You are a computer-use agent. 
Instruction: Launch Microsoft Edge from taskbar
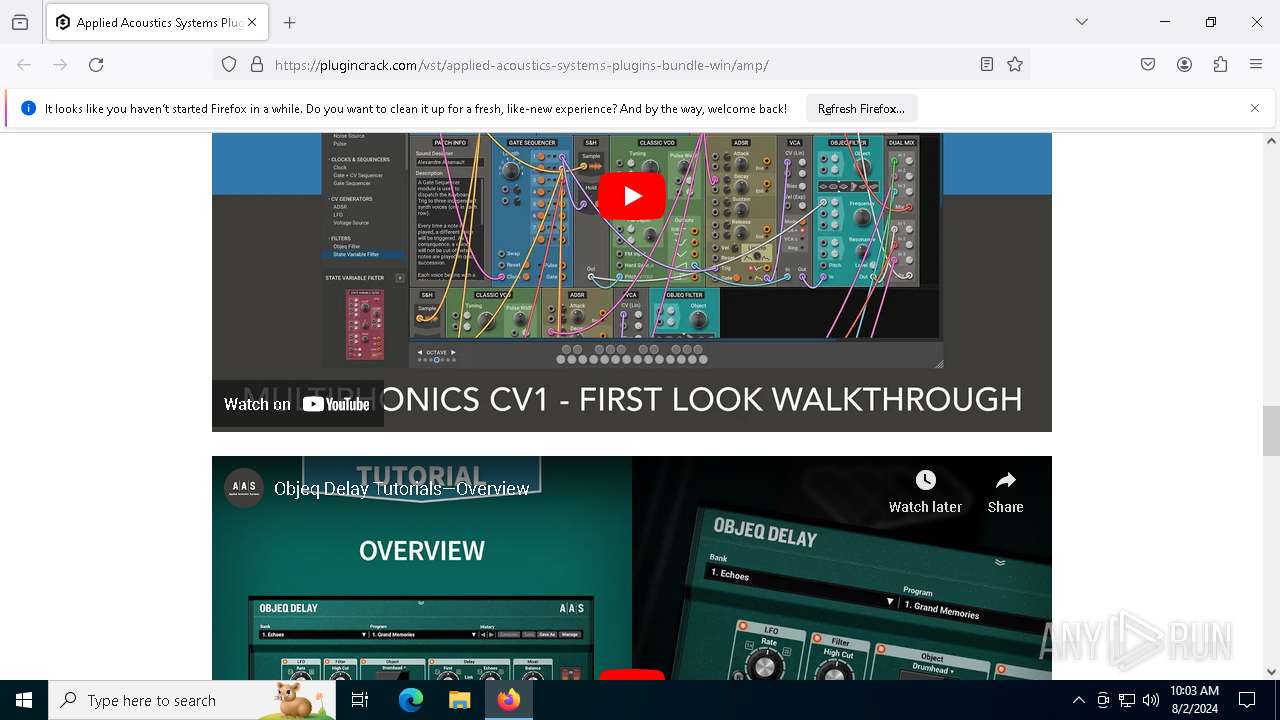(x=411, y=700)
